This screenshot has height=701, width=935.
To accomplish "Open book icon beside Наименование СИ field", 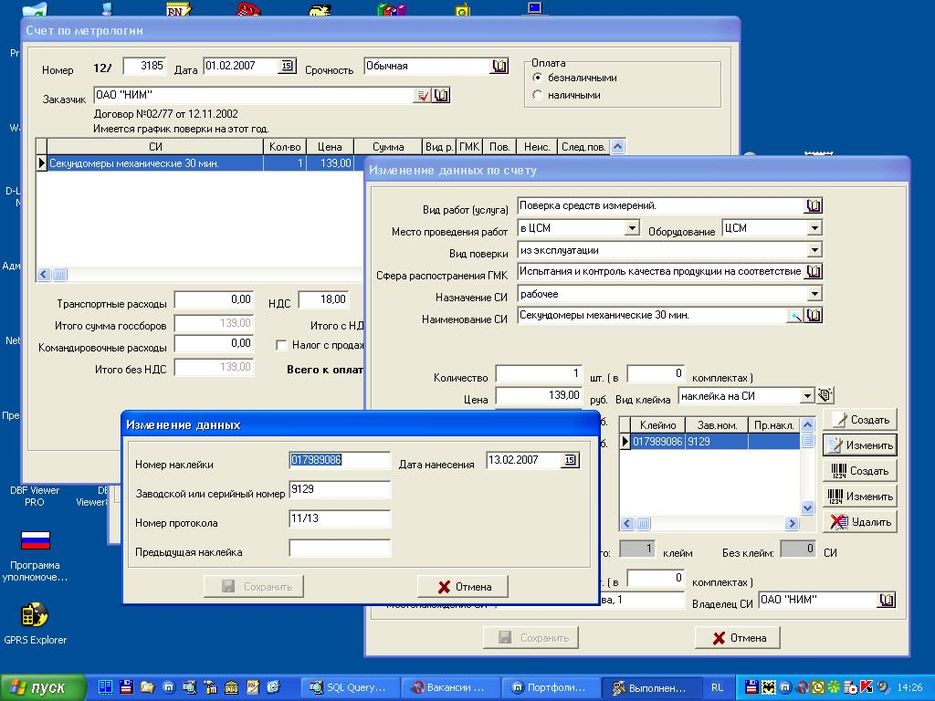I will click(x=813, y=316).
